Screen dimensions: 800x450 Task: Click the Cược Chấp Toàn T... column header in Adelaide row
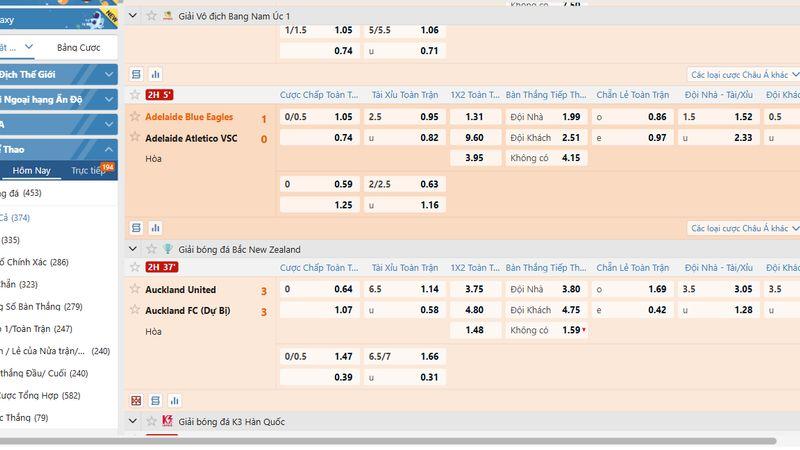pyautogui.click(x=319, y=95)
